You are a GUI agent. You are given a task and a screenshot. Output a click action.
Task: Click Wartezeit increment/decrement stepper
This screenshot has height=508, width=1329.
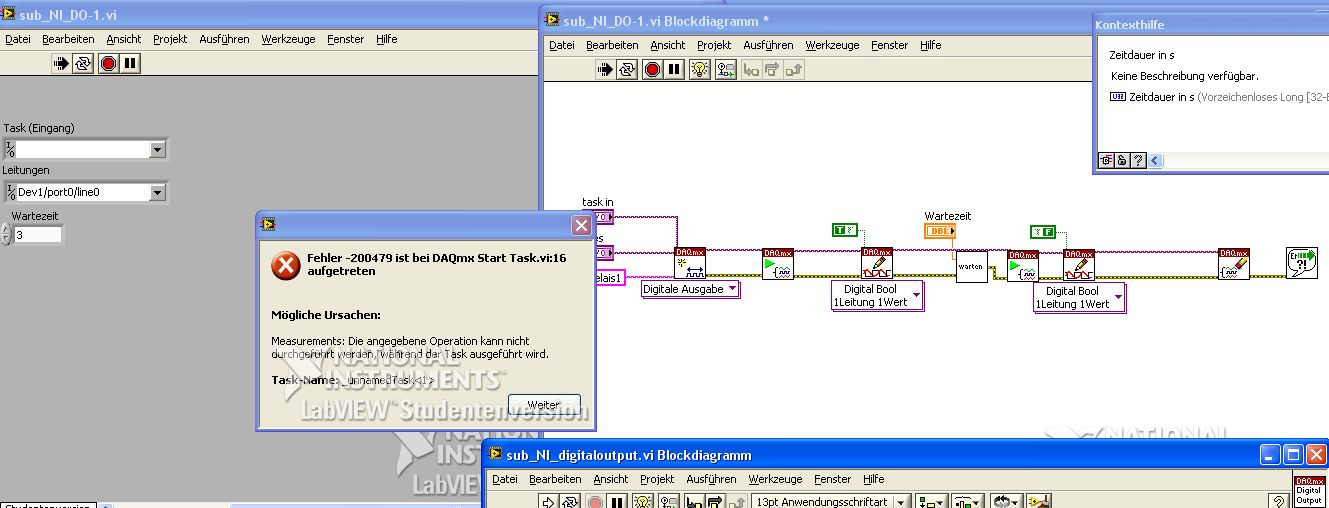click(6, 235)
